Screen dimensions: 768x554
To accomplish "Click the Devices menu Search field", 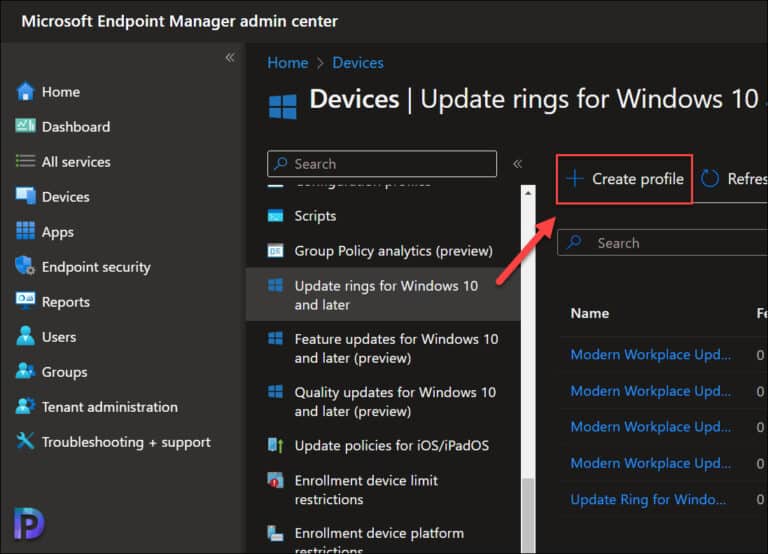I will (x=382, y=164).
